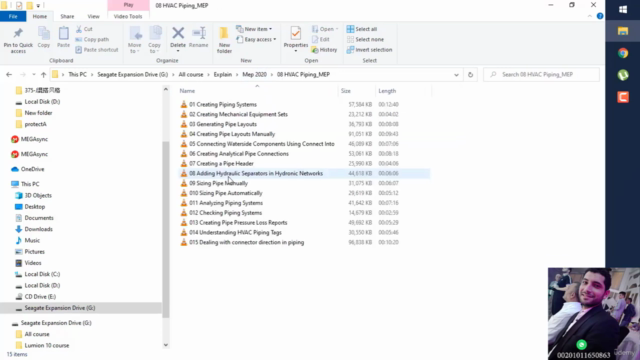
Task: Open recent locations dropdown arrow
Action: (33, 75)
